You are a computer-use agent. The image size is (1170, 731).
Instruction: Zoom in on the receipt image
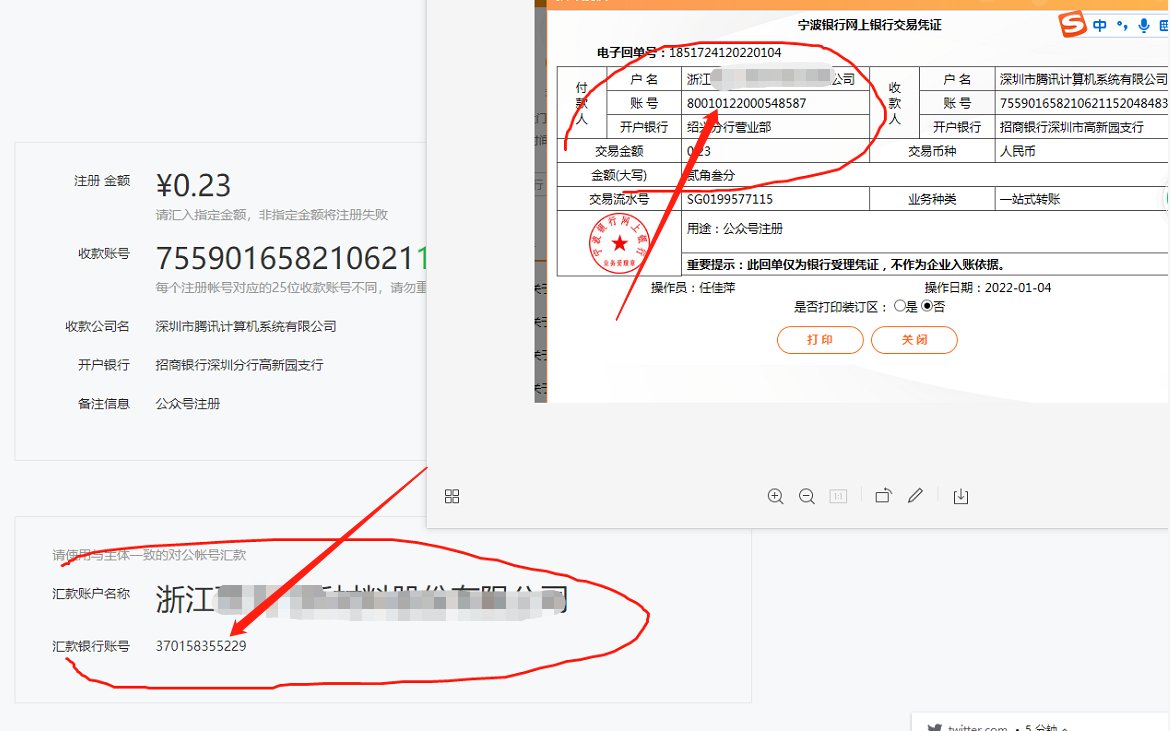tap(775, 496)
